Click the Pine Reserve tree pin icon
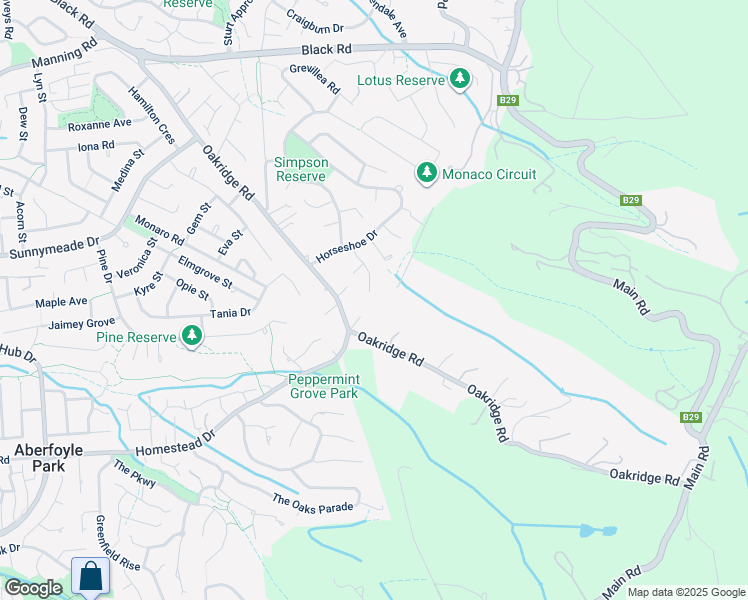 [x=192, y=336]
